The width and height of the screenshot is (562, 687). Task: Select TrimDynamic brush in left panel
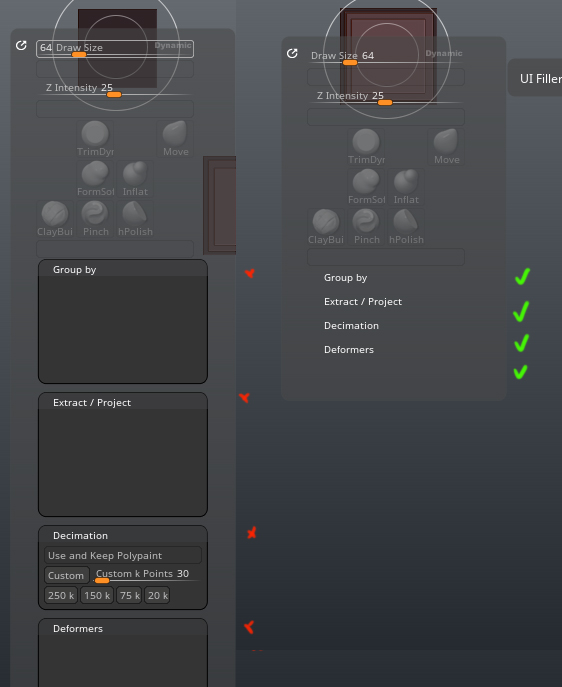[95, 139]
